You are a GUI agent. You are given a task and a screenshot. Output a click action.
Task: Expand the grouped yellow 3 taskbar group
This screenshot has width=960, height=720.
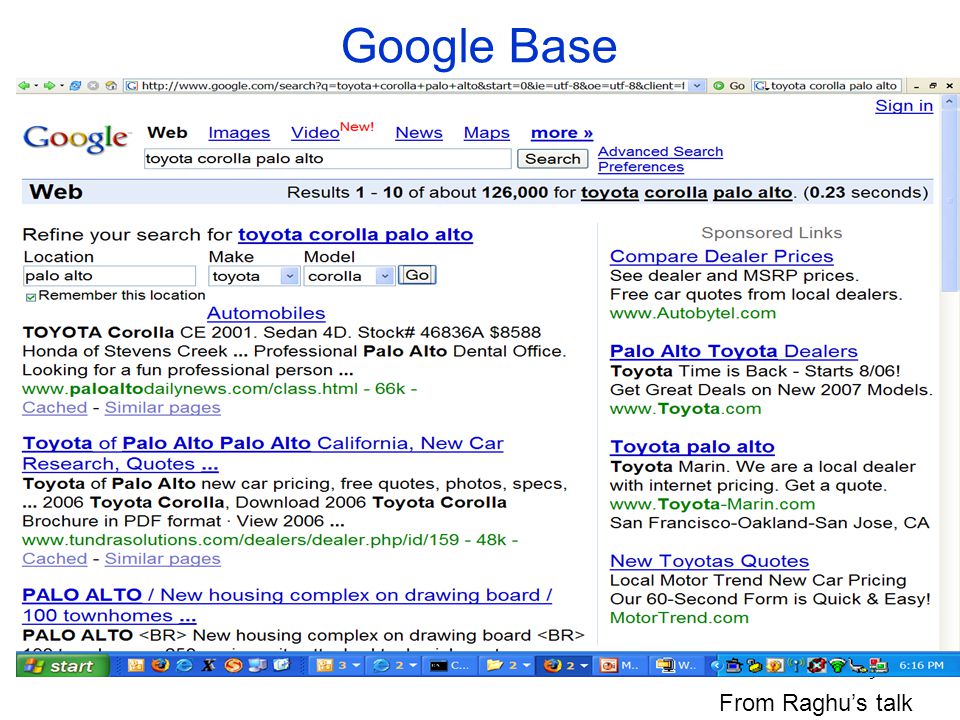337,666
